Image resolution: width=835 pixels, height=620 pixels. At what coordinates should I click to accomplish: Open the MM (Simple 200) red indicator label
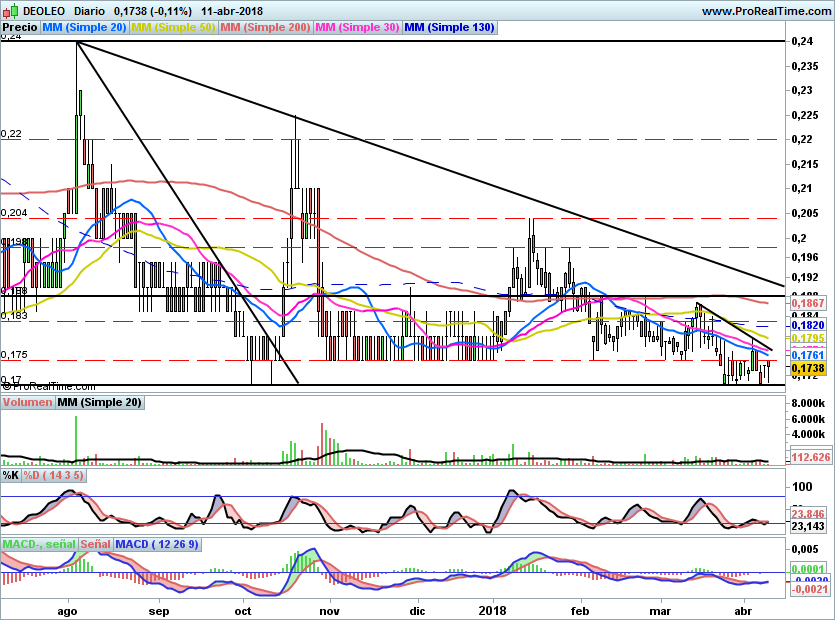tap(265, 27)
